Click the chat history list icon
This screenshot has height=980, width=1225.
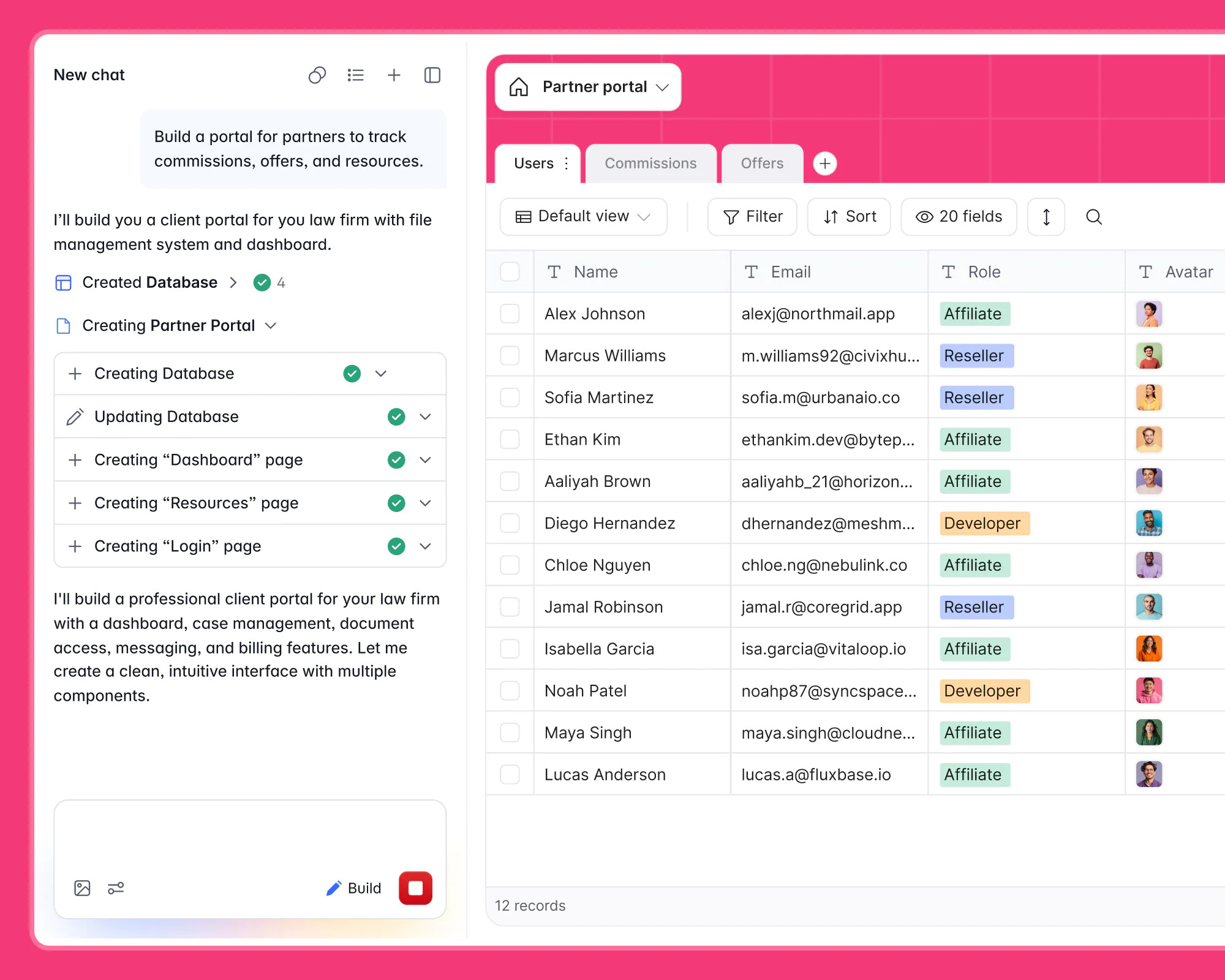[x=355, y=75]
